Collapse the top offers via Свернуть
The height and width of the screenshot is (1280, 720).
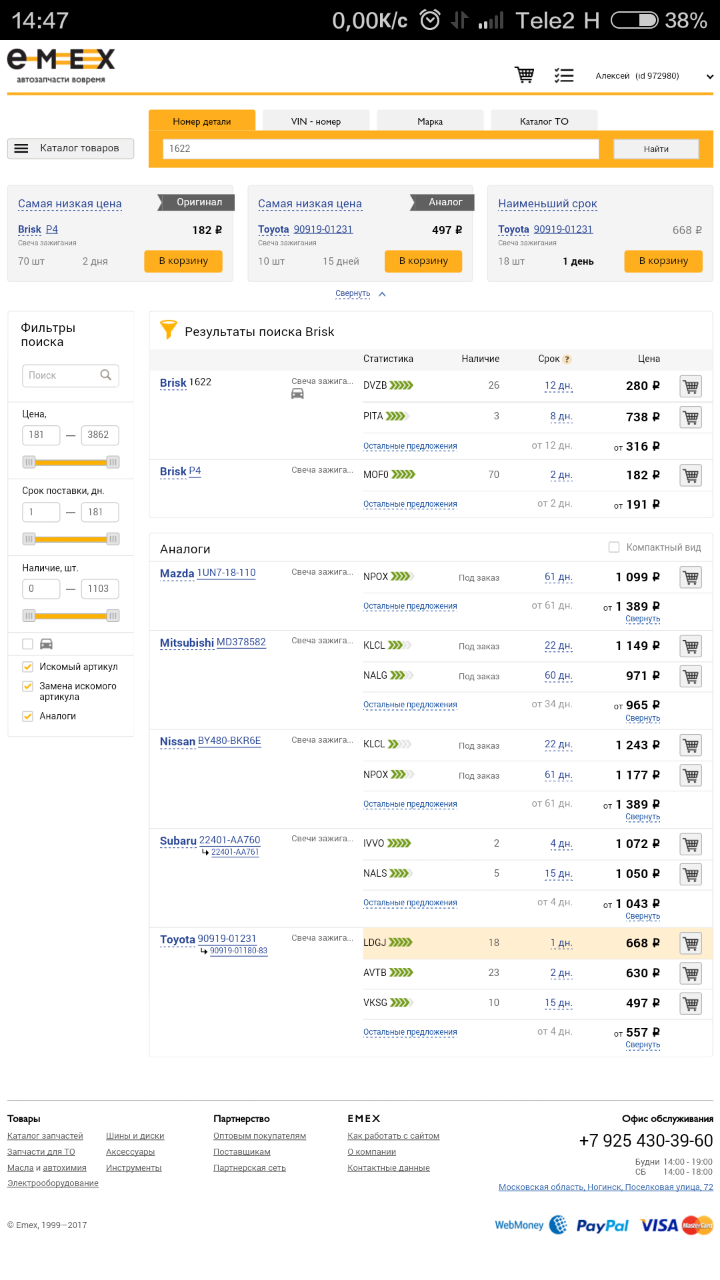pos(360,294)
